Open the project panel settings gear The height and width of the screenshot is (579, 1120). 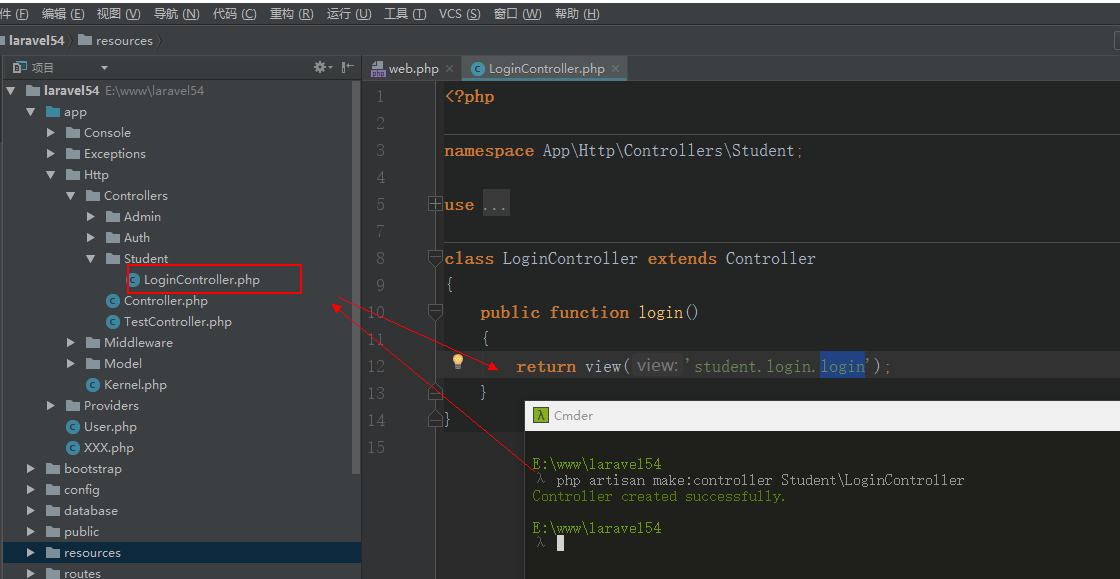point(320,67)
